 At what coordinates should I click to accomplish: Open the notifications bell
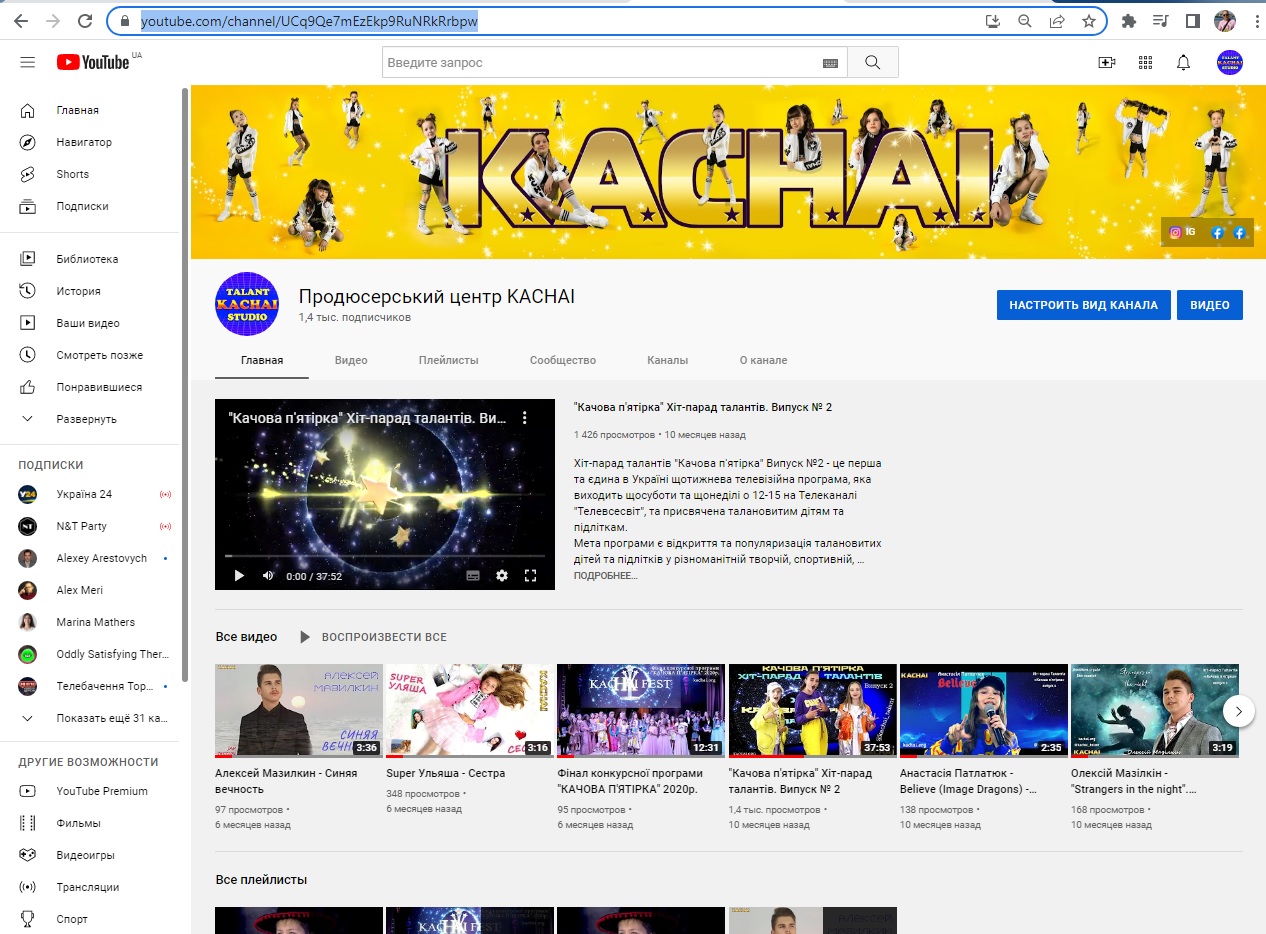pyautogui.click(x=1183, y=62)
